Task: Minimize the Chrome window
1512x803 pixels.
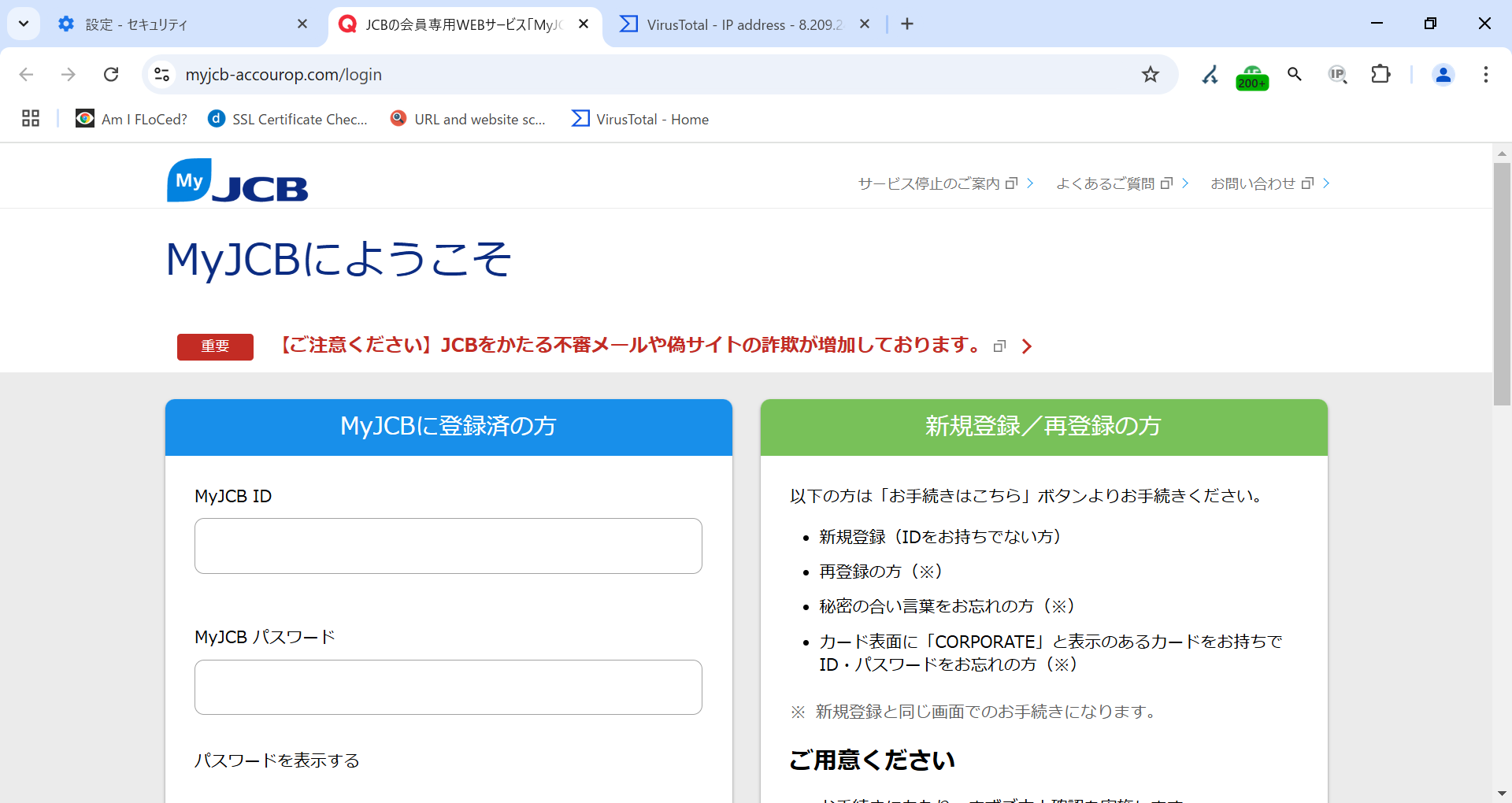Action: click(x=1377, y=24)
